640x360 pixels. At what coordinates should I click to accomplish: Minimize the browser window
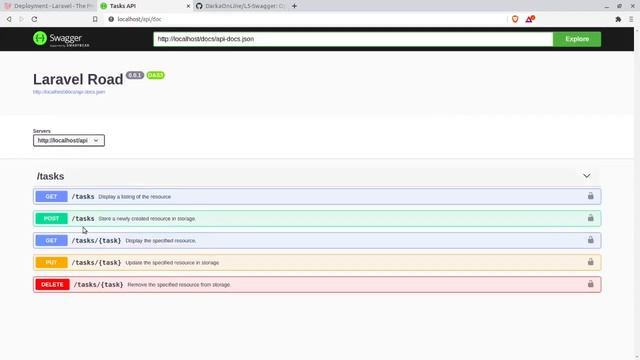(x=607, y=6)
